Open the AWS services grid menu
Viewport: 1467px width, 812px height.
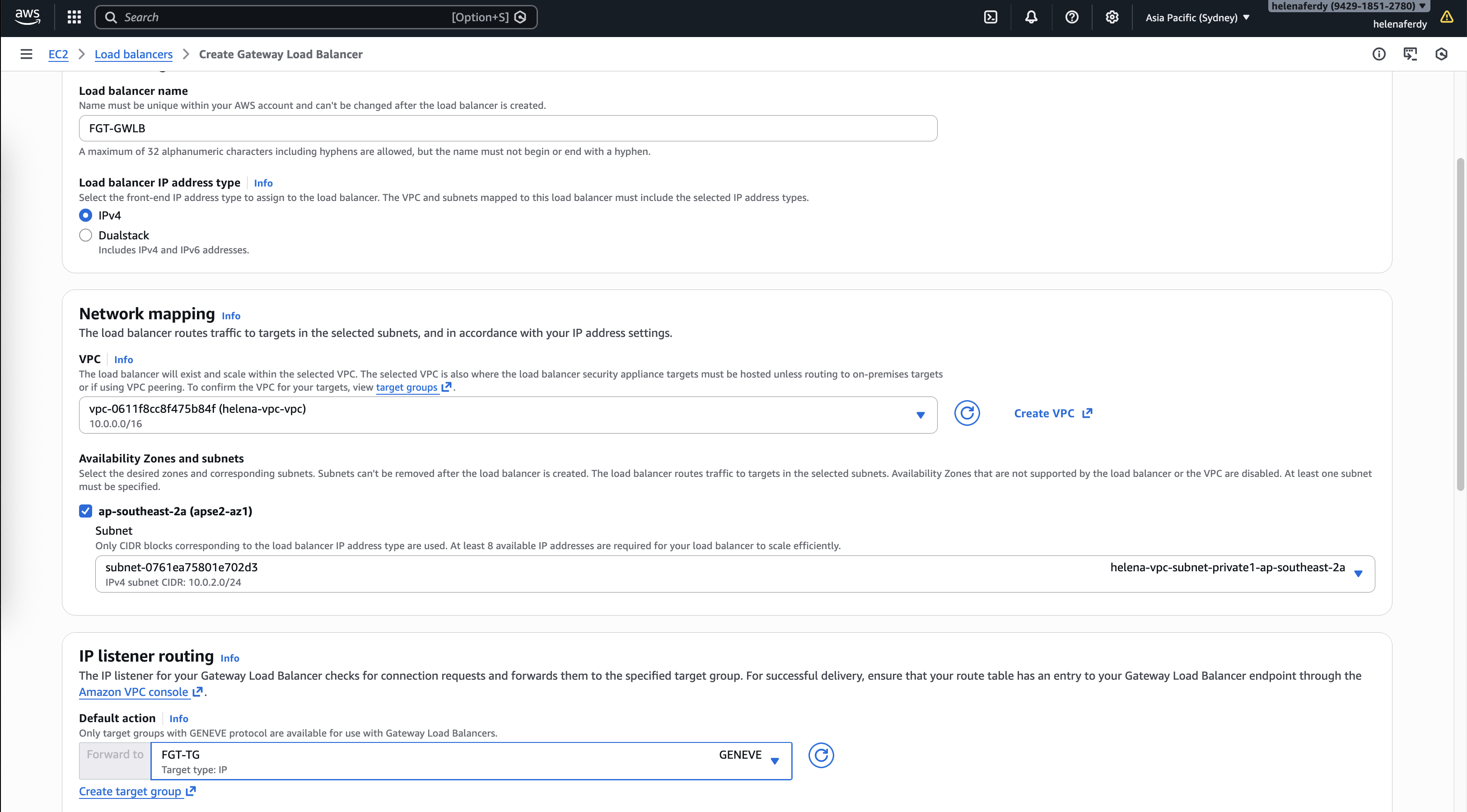[74, 17]
